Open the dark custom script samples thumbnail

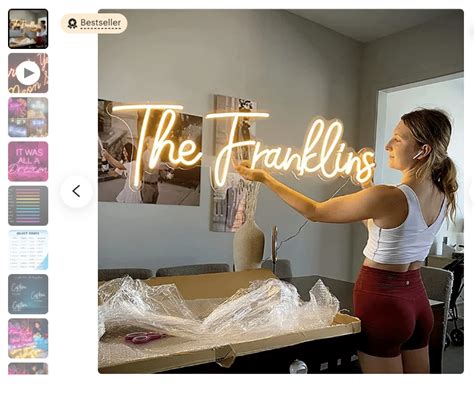click(28, 294)
